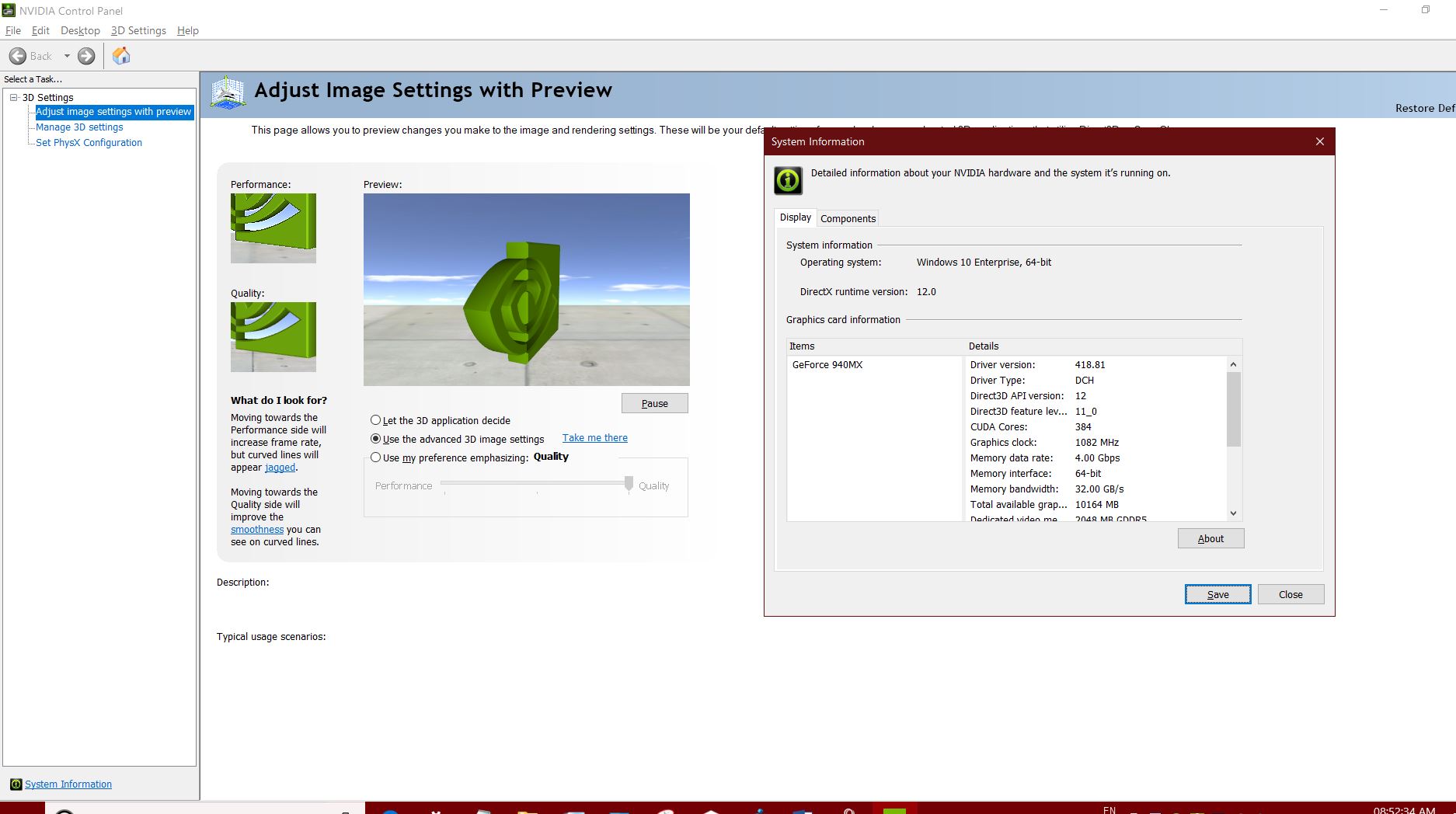Select GeForce 940MX in the Items list

[x=826, y=364]
